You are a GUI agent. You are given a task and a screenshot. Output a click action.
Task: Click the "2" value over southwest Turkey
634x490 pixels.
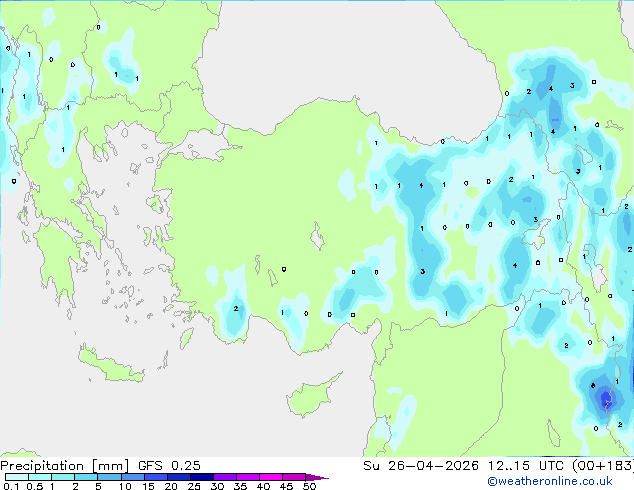pos(236,308)
